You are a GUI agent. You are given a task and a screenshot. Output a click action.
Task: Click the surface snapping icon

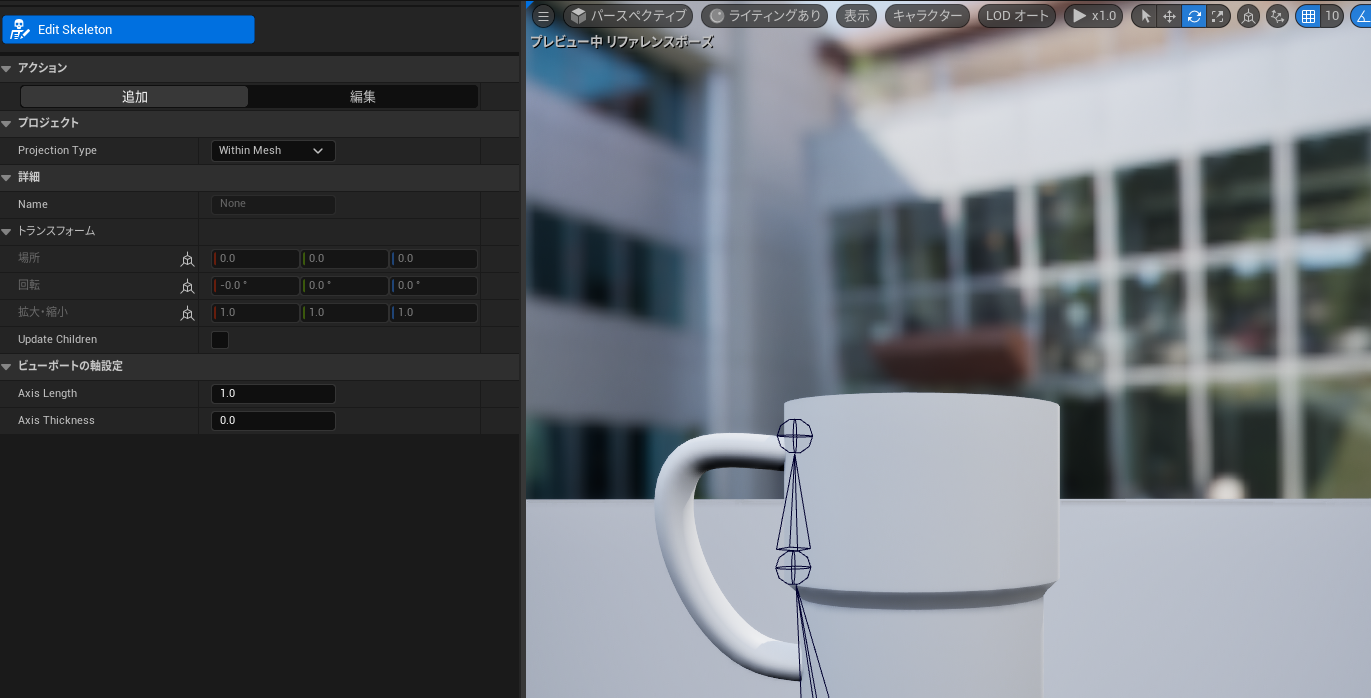pos(1276,16)
